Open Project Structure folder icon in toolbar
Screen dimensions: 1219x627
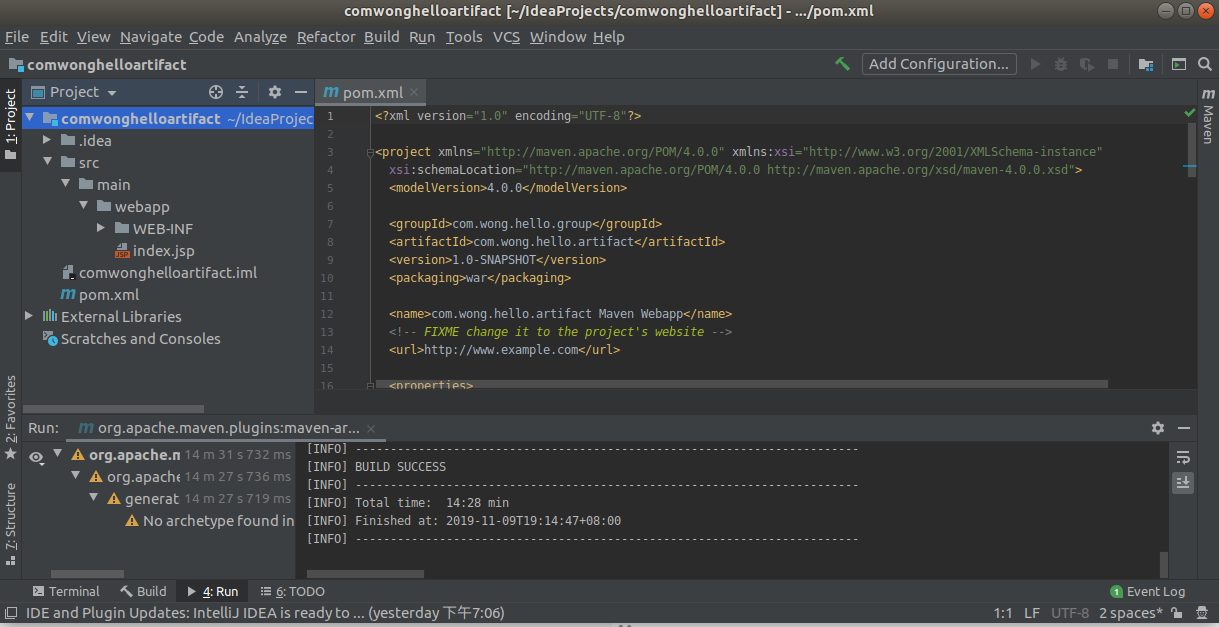[1146, 64]
